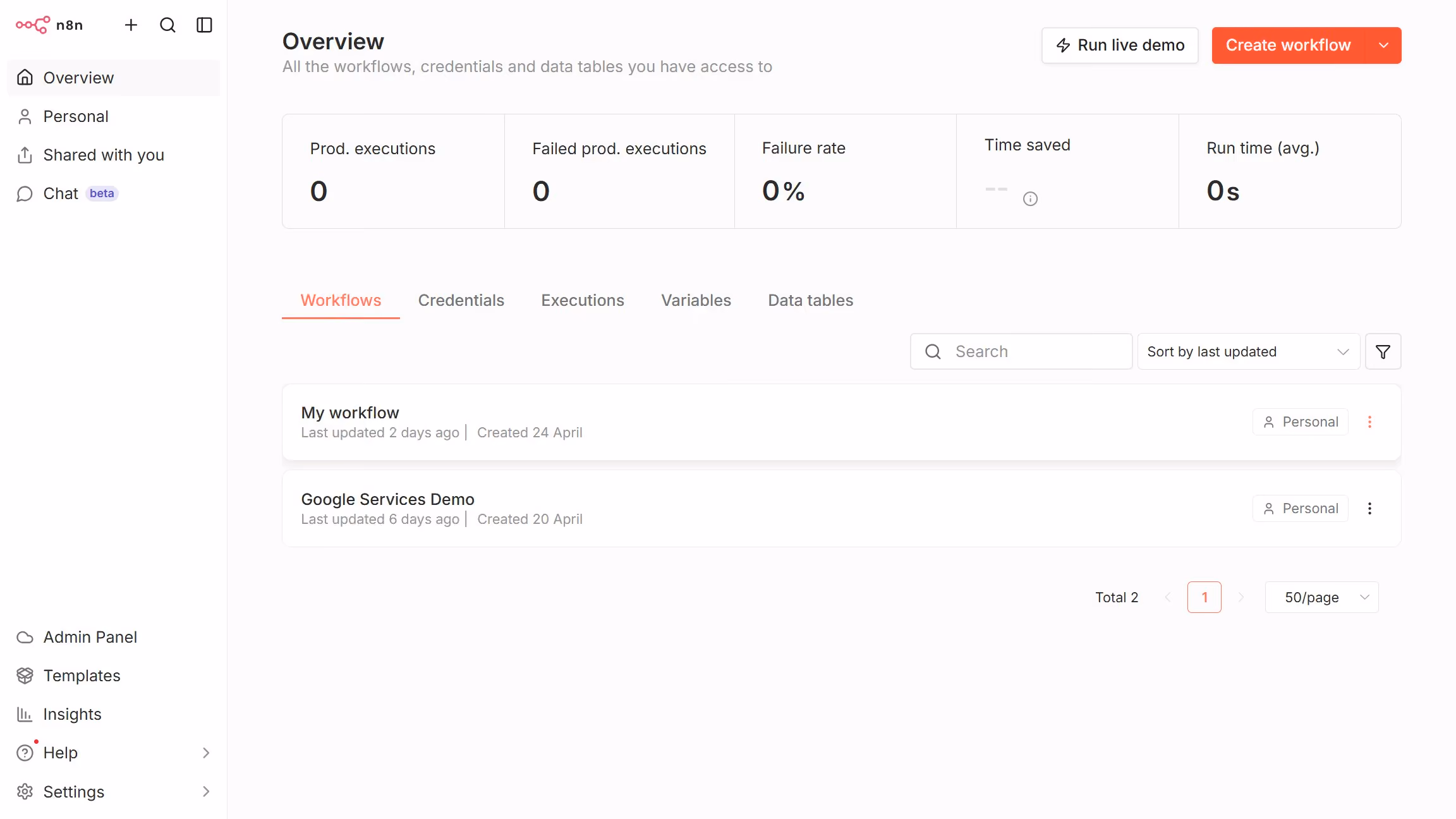Switch to the Variables tab
The width and height of the screenshot is (1456, 819).
click(696, 300)
